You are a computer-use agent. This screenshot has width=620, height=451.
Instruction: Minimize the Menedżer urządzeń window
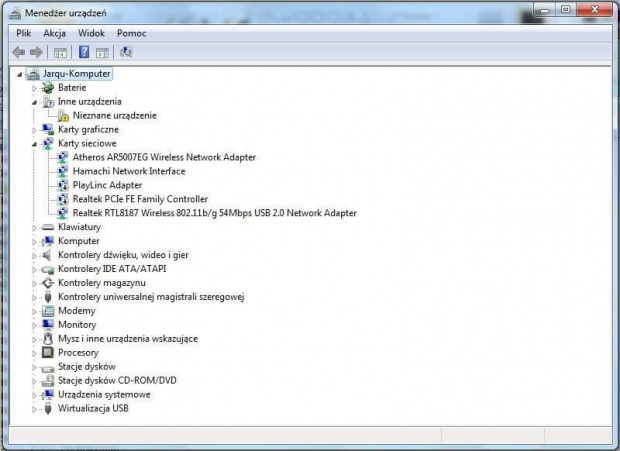pos(544,9)
